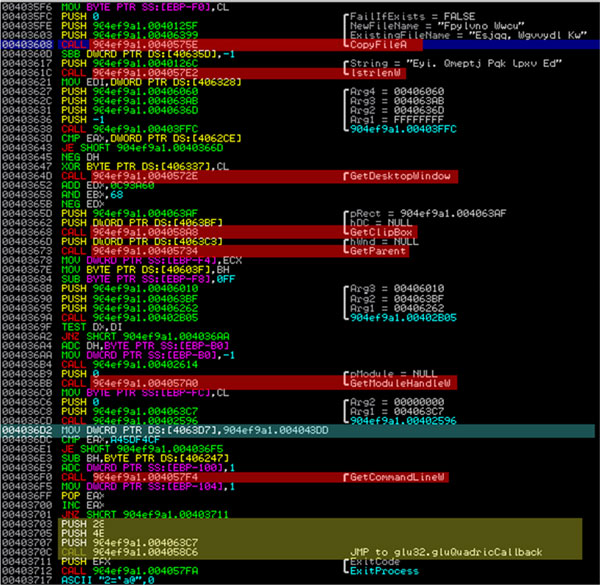This screenshot has height=585, width=600.
Task: Click POP EAX instruction at 004036FF
Action: coord(83,496)
